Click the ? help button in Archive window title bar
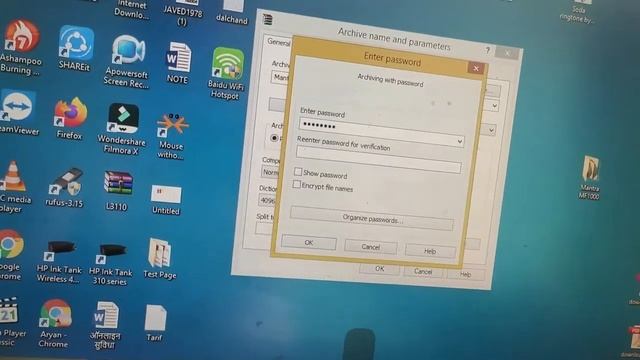Screen dimensions: 640x360 click(487, 50)
